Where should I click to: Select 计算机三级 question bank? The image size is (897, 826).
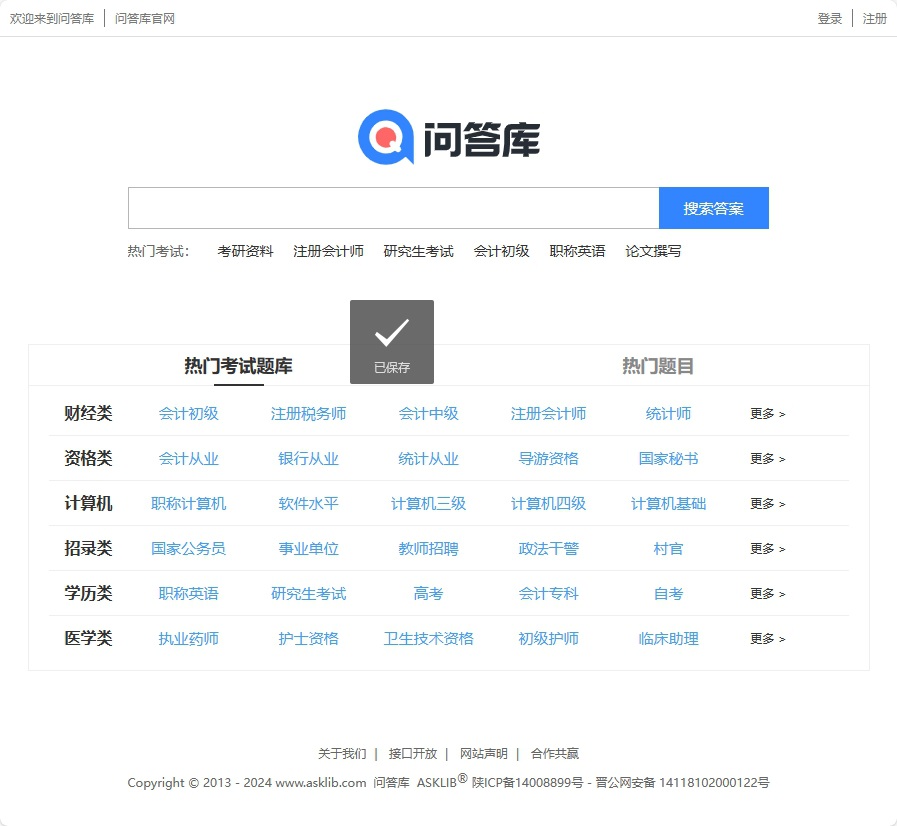(x=428, y=504)
